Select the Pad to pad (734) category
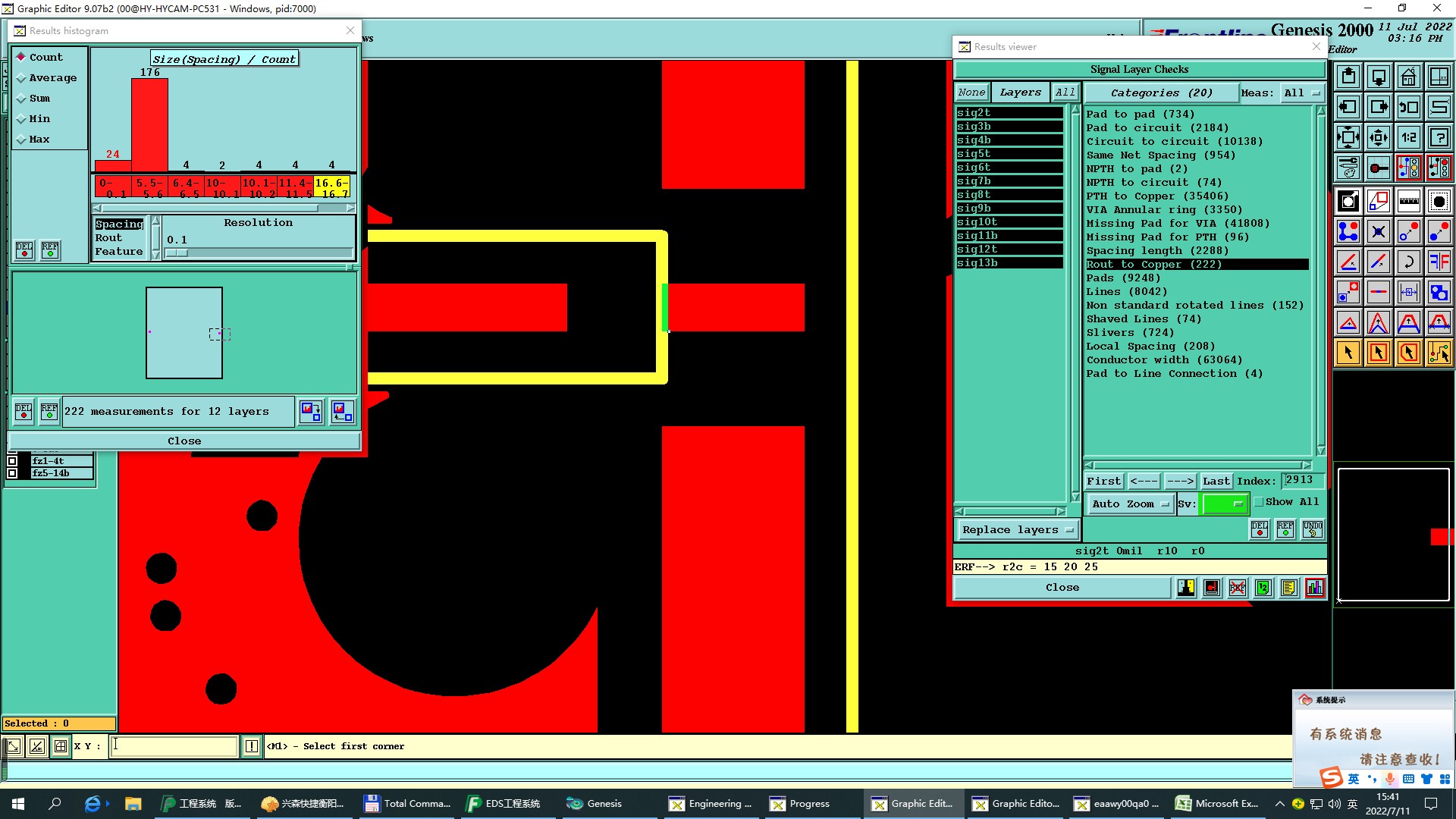This screenshot has height=819, width=1456. coord(1140,115)
